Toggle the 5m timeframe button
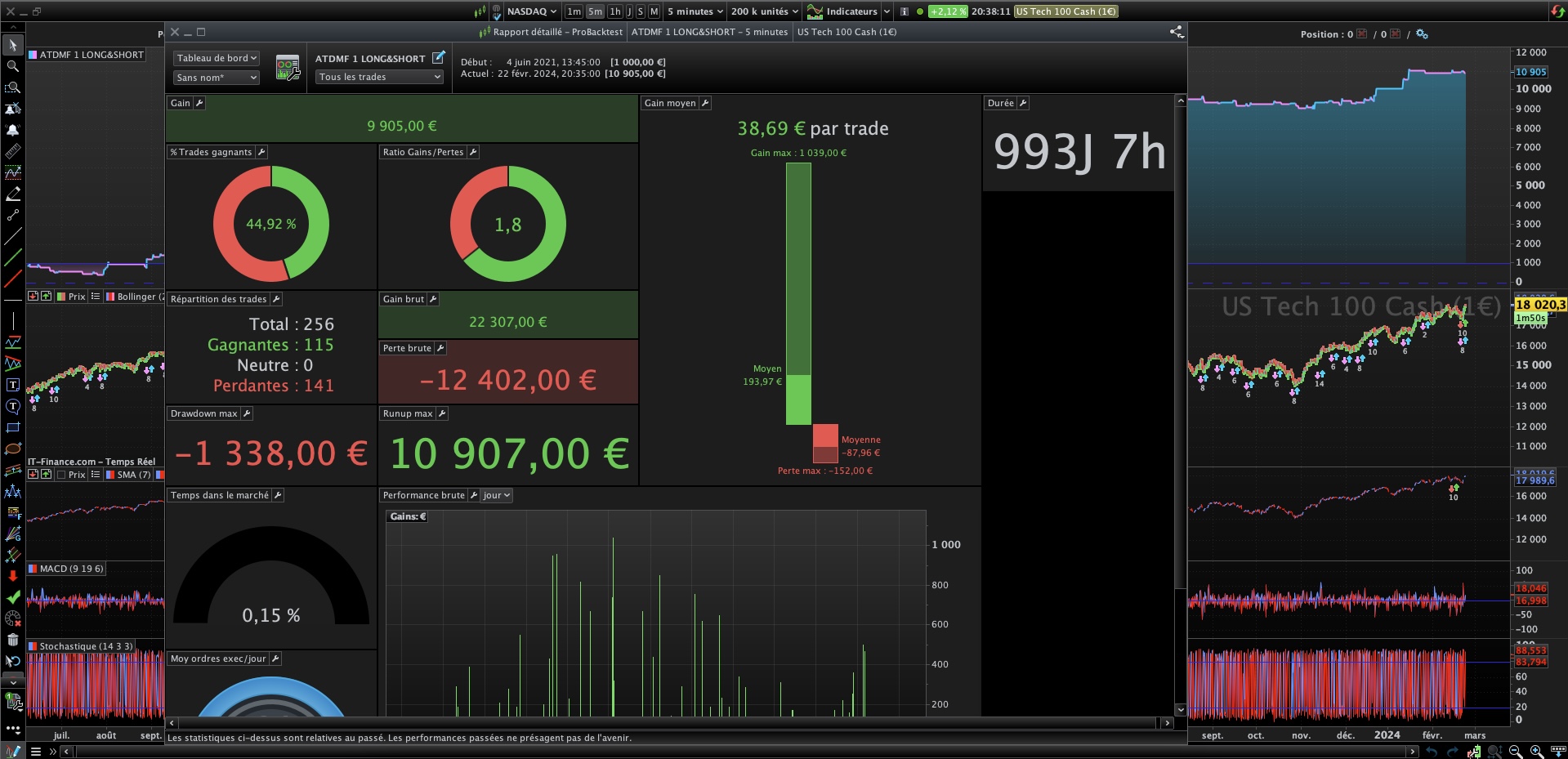This screenshot has width=1568, height=759. pos(595,11)
